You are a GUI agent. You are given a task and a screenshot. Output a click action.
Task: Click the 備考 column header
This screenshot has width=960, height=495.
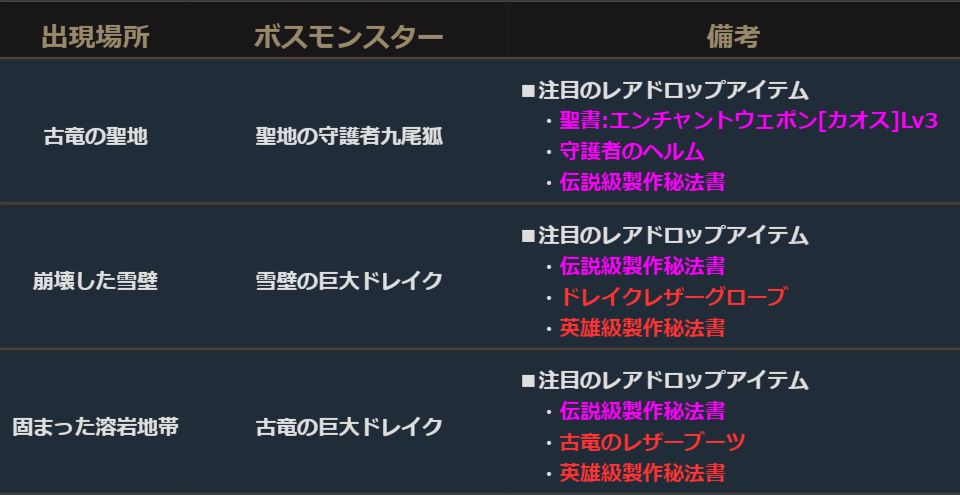click(x=732, y=38)
